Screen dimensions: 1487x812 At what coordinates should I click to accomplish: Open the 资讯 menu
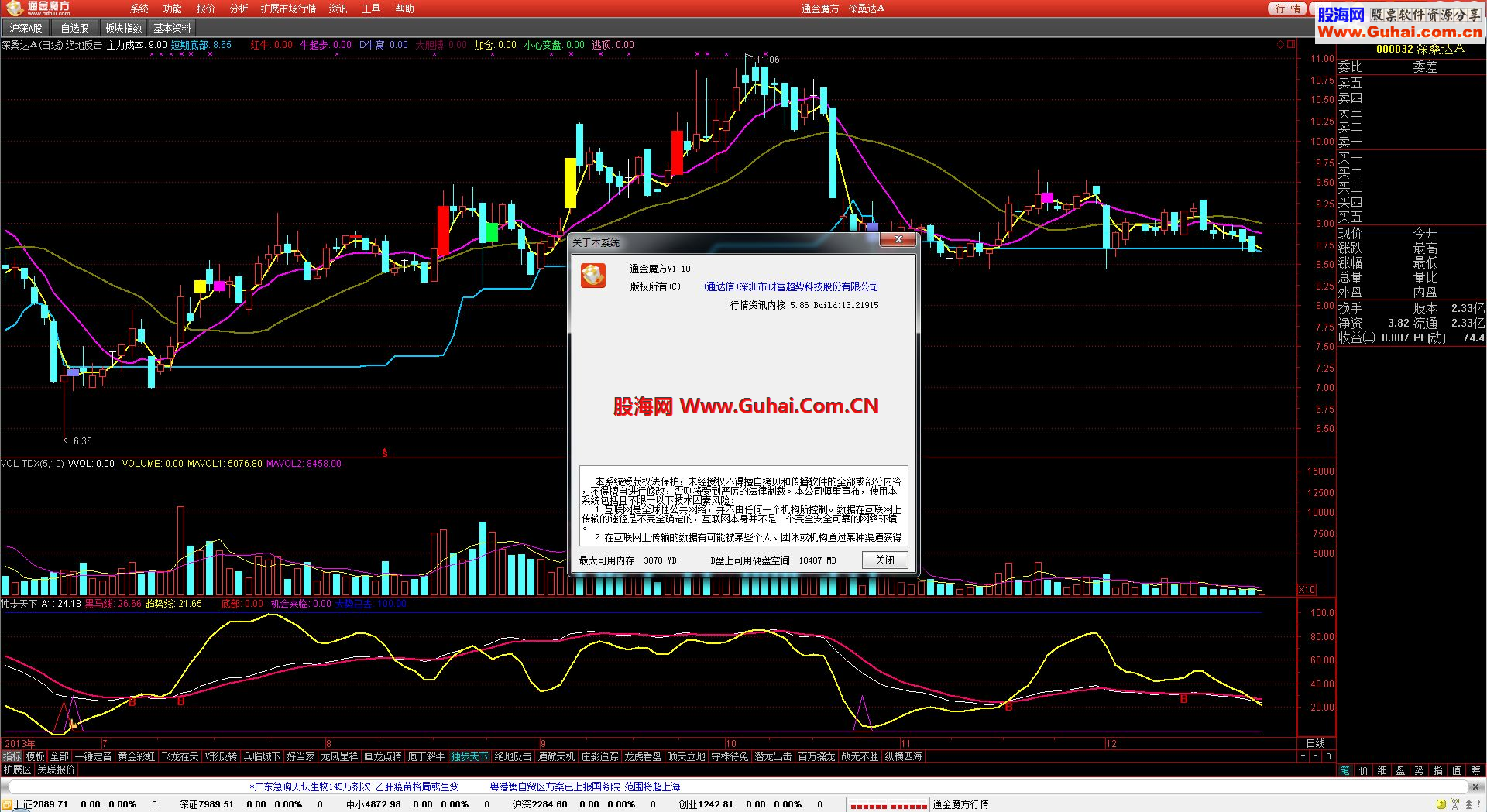(338, 9)
